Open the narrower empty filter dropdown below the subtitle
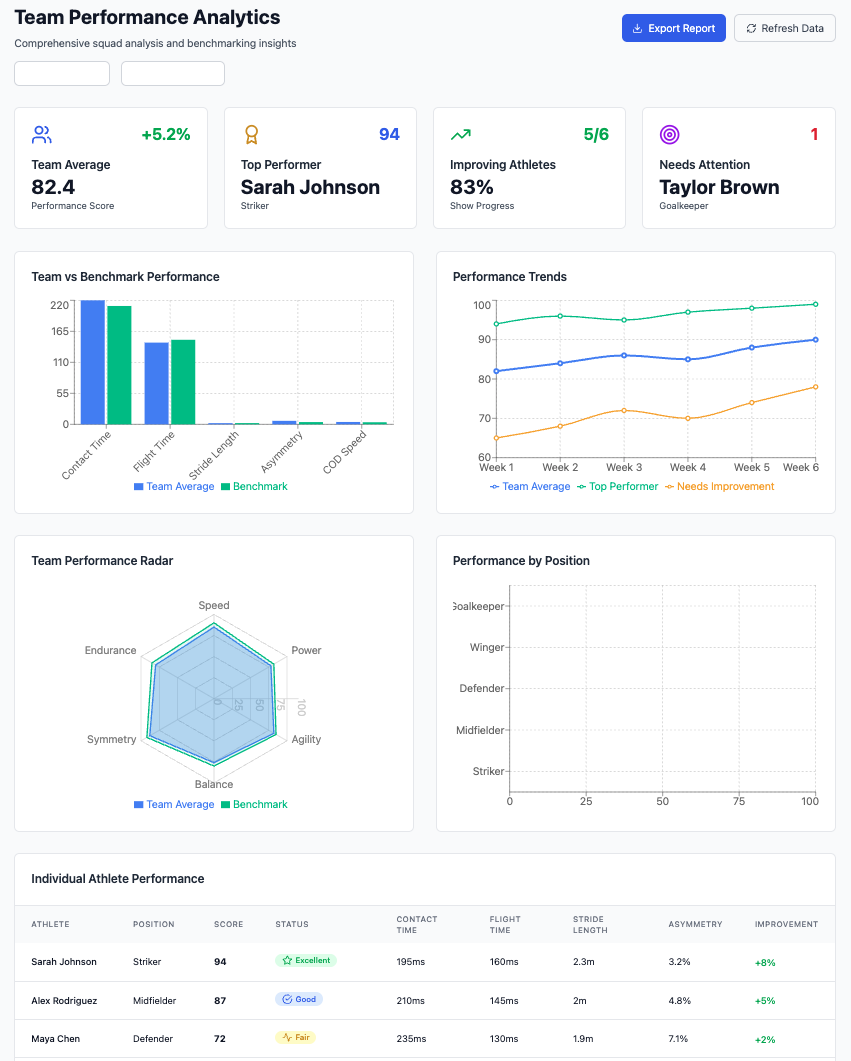The image size is (851, 1061). coord(62,74)
